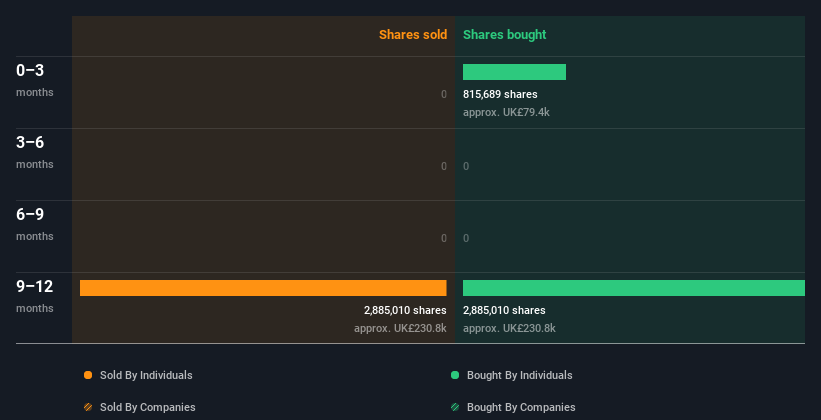Viewport: 821px width, 420px height.
Task: Click approx. UK£79.4k amount
Action: (506, 113)
